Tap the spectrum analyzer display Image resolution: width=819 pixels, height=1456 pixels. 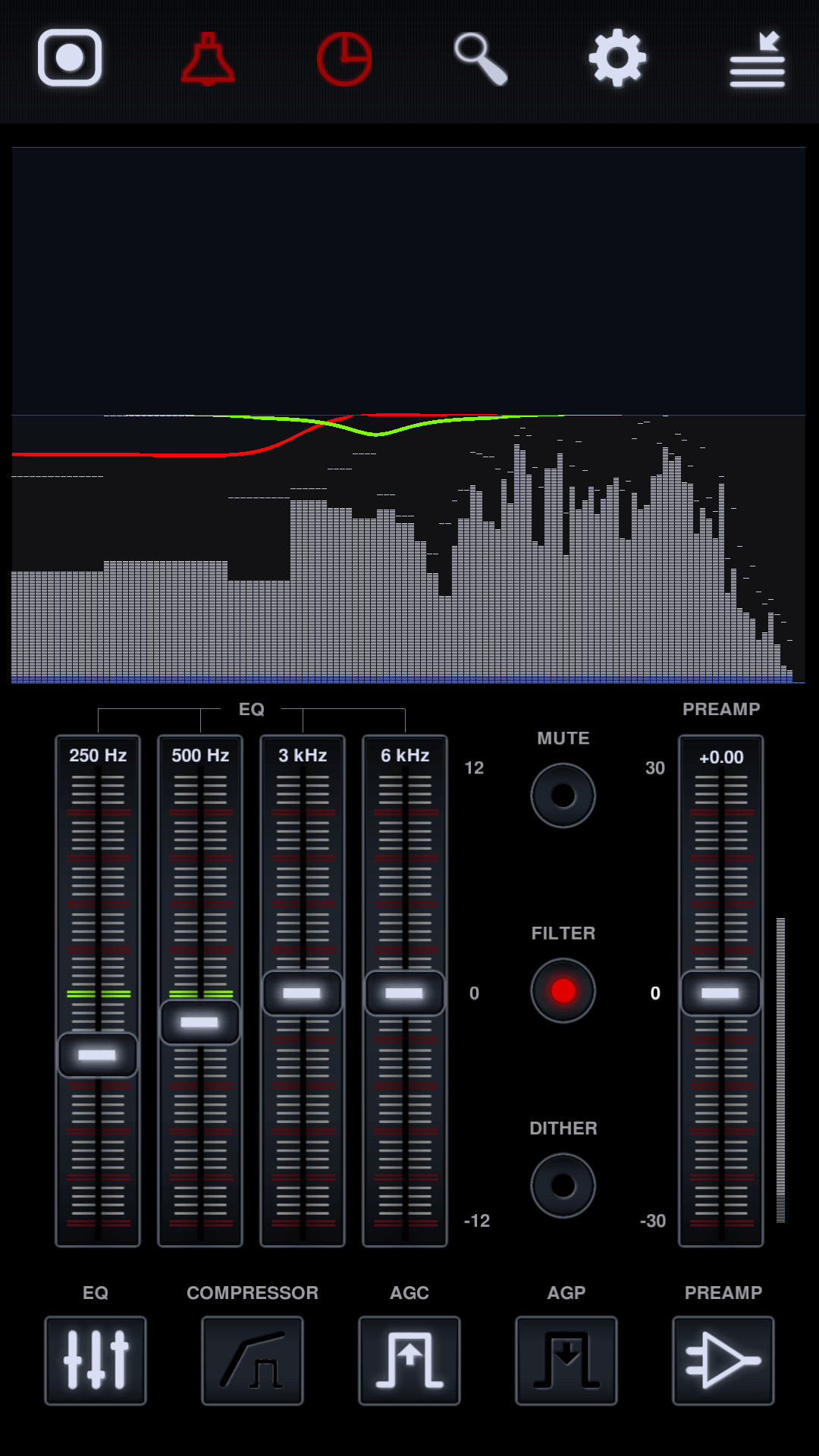409,416
